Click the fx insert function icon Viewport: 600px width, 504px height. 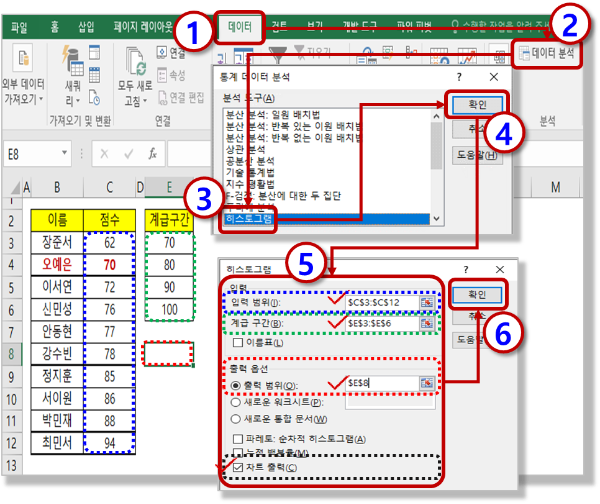click(x=152, y=154)
